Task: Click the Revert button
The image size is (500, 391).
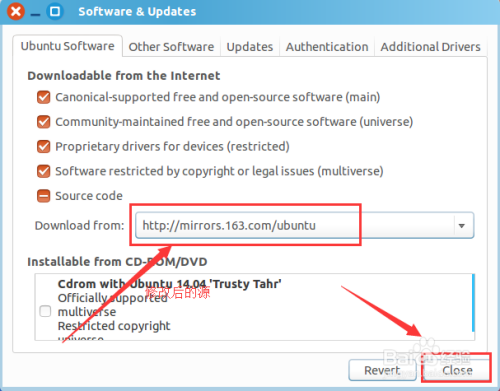Action: click(x=382, y=370)
